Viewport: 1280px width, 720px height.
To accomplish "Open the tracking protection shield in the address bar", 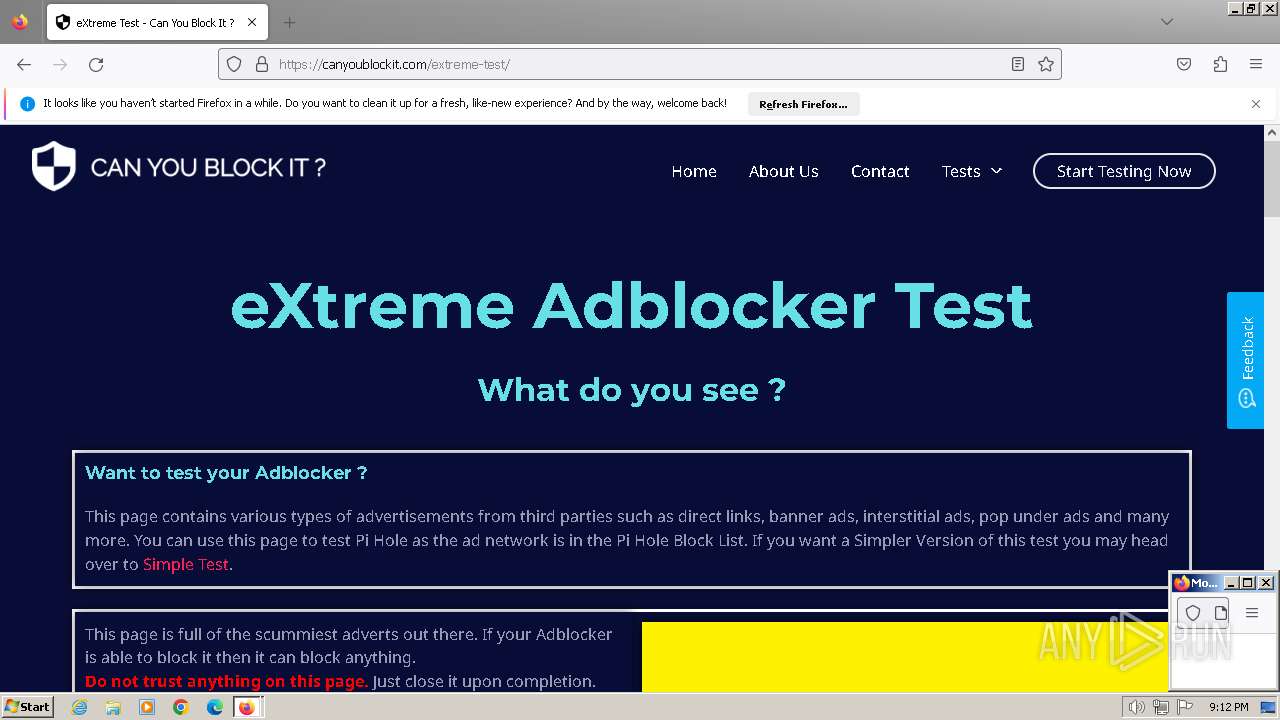I will [x=234, y=64].
